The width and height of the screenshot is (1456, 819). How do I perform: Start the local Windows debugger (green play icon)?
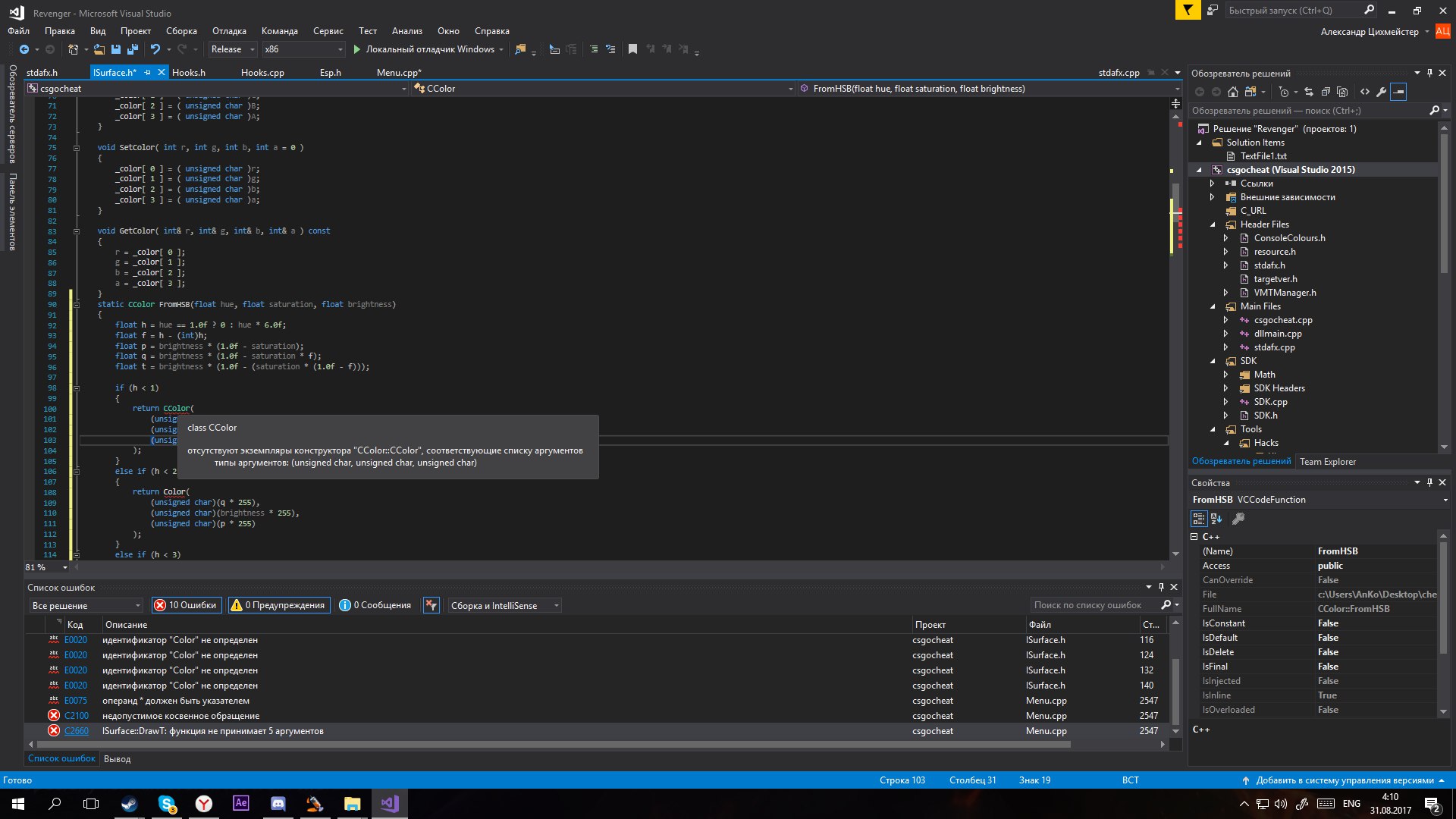(x=356, y=49)
